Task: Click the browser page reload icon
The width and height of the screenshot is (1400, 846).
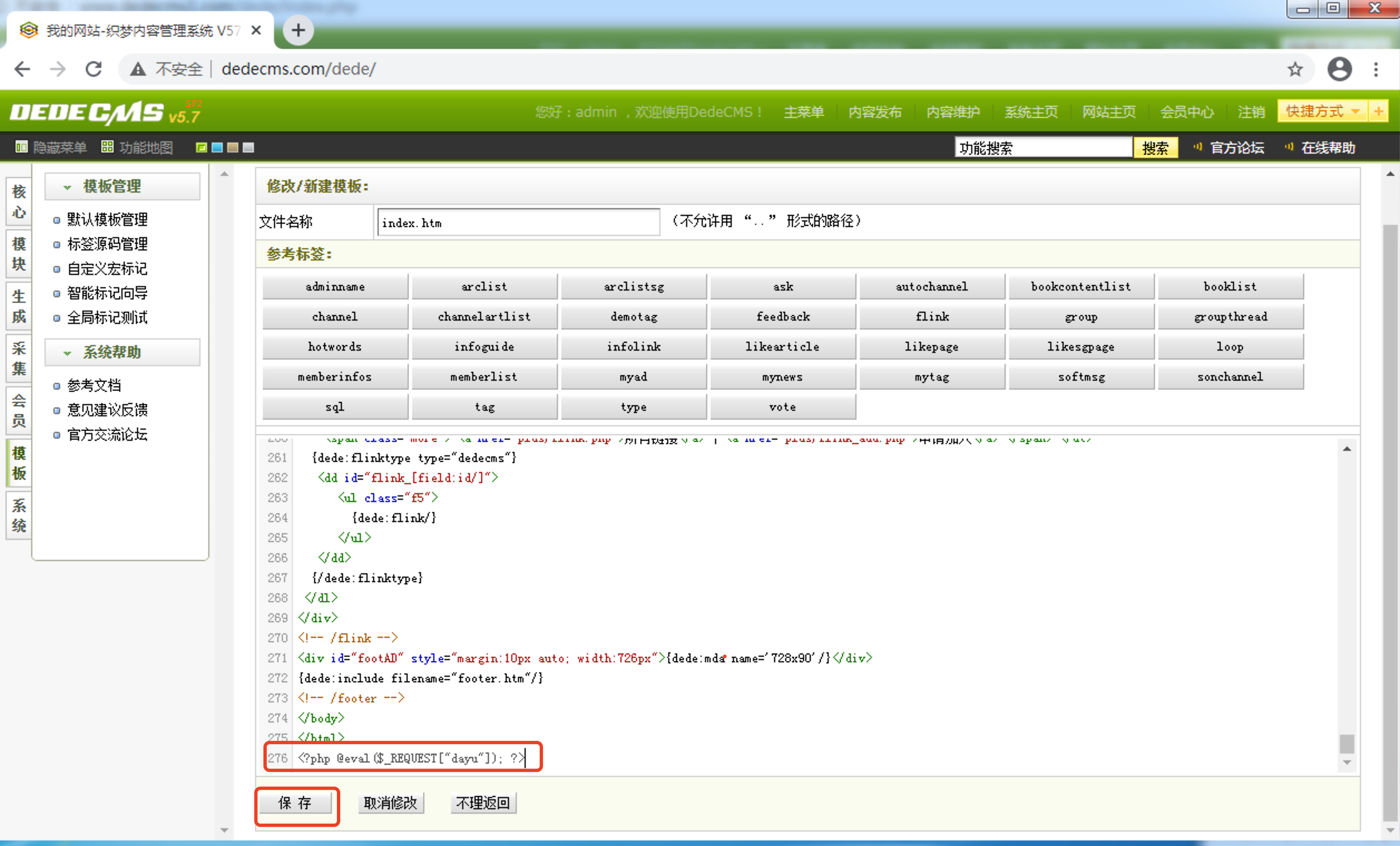Action: [93, 68]
